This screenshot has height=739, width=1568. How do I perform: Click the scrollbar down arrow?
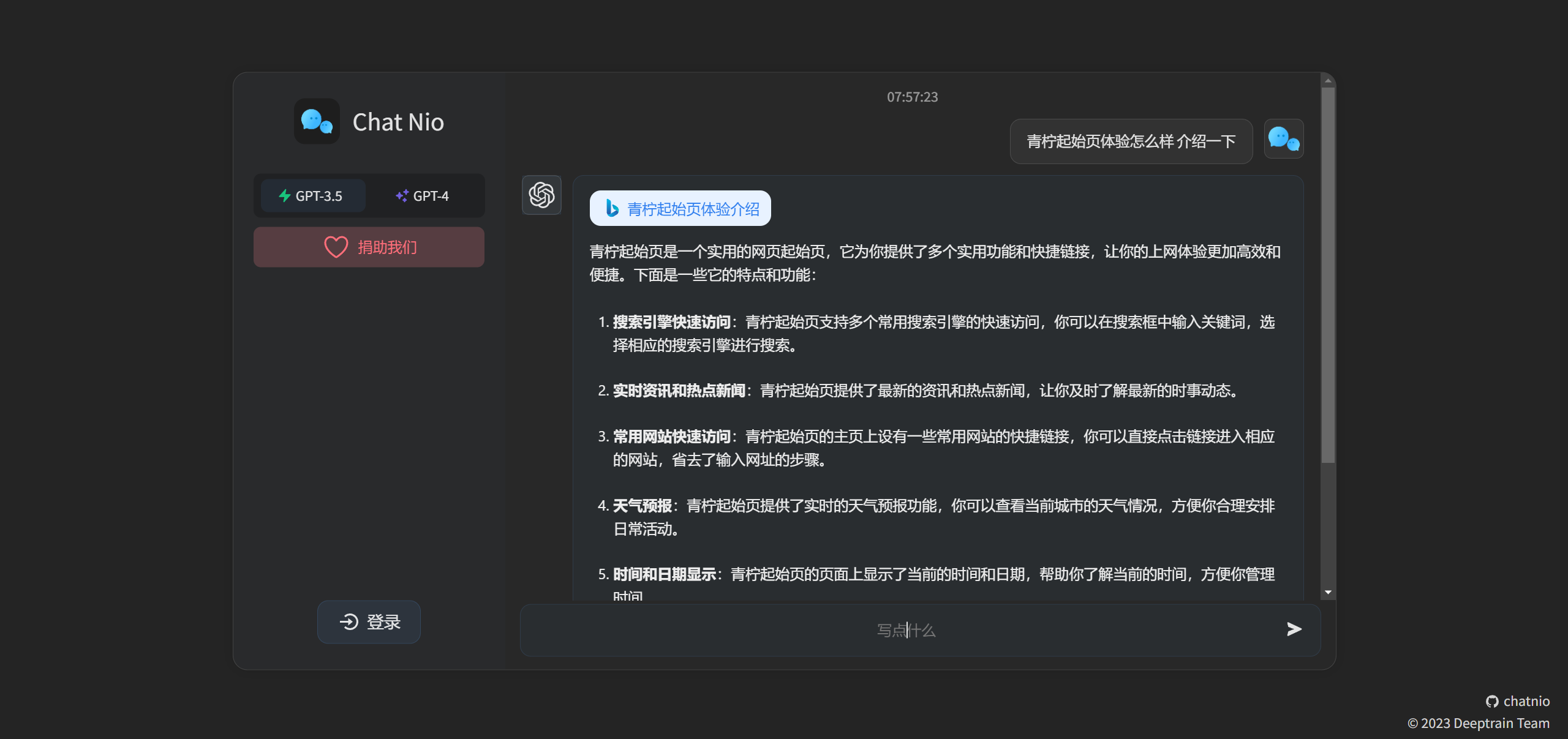coord(1328,592)
